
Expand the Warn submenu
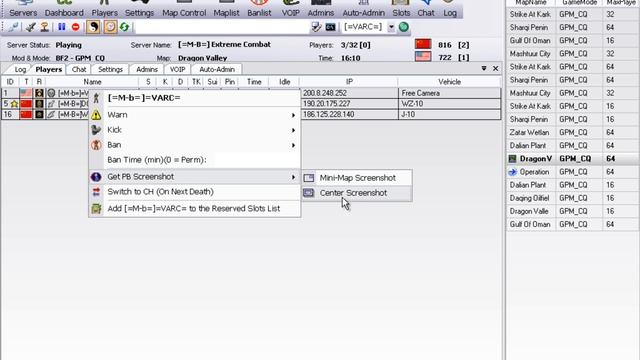[x=194, y=115]
